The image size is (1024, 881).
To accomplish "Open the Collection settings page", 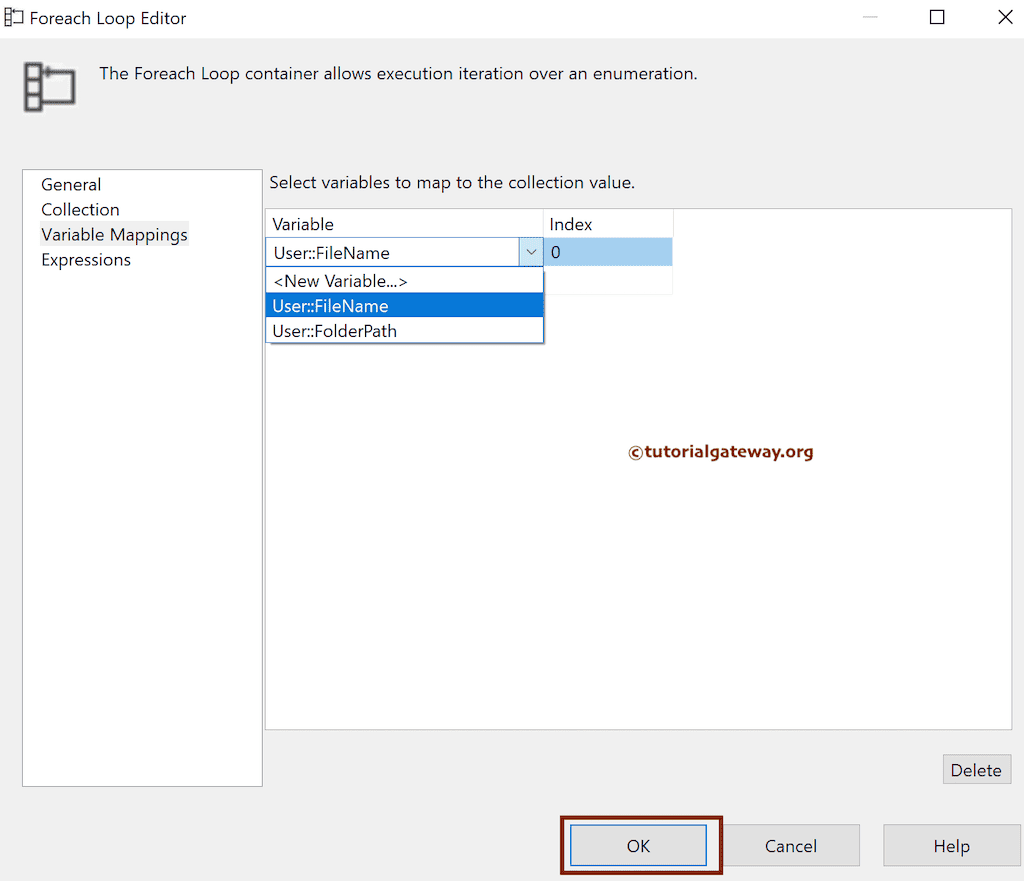I will pyautogui.click(x=80, y=209).
